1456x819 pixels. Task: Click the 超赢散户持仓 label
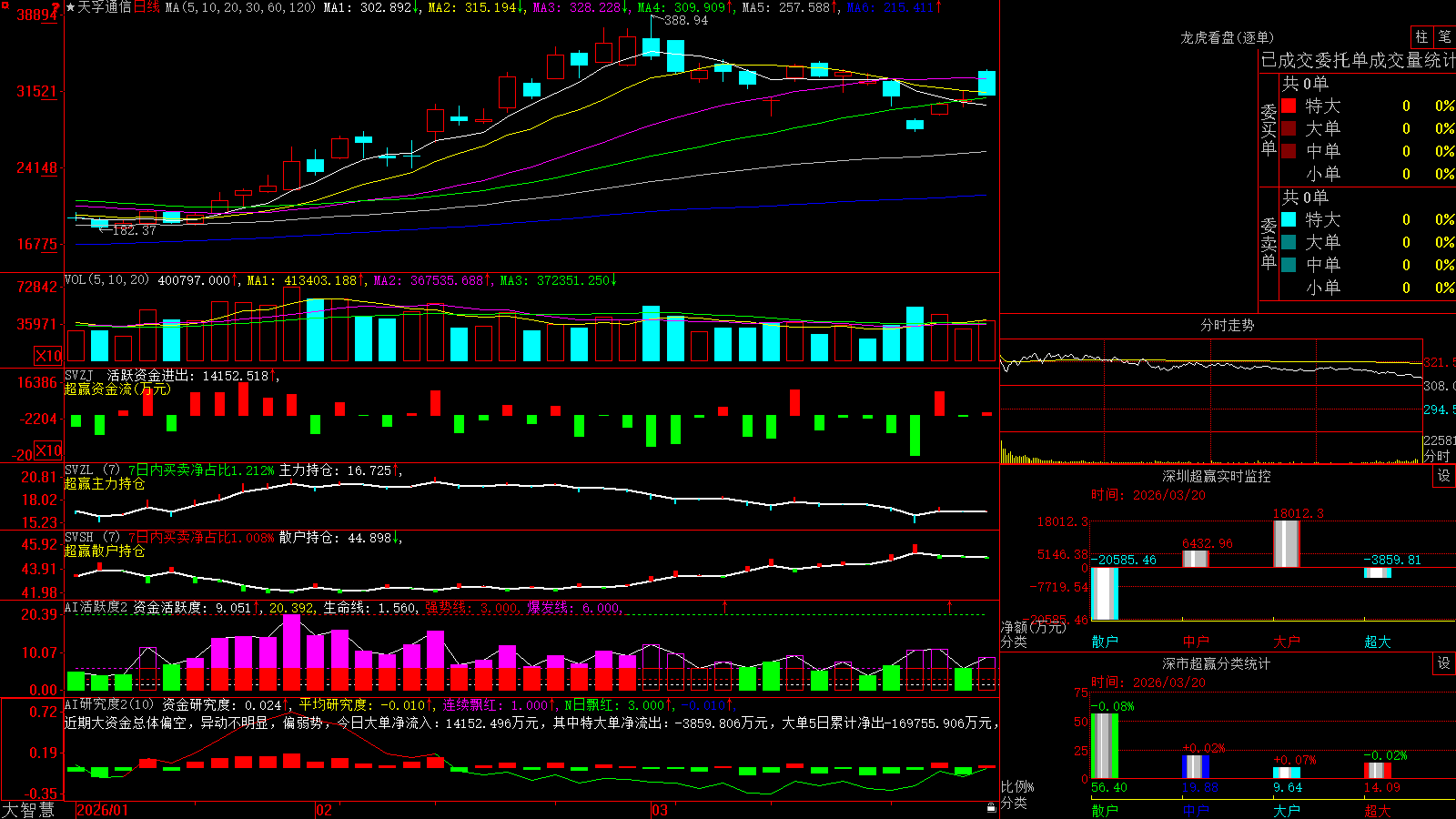tap(105, 551)
